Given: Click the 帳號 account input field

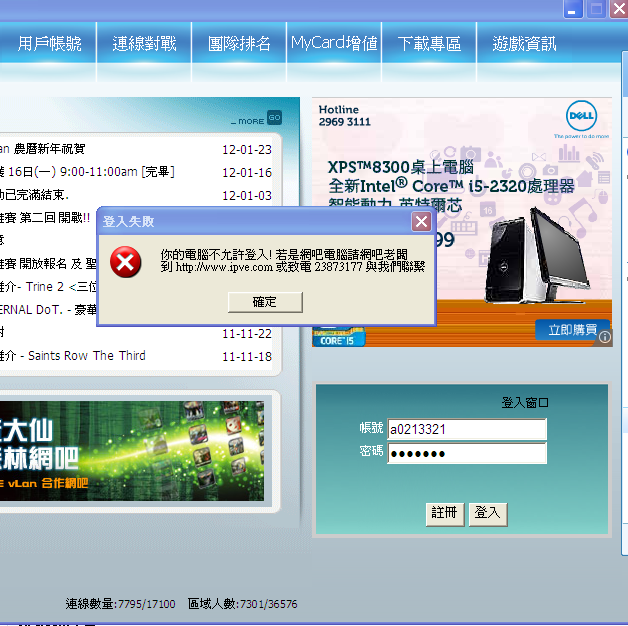Looking at the screenshot, I should [x=466, y=429].
